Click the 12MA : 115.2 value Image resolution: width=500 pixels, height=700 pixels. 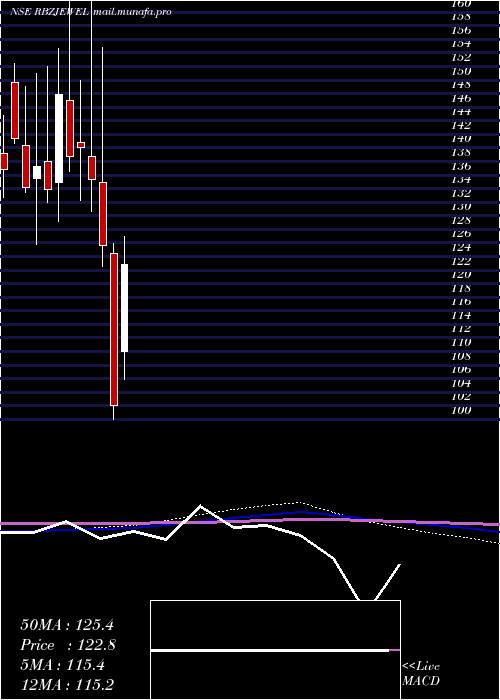(x=69, y=685)
